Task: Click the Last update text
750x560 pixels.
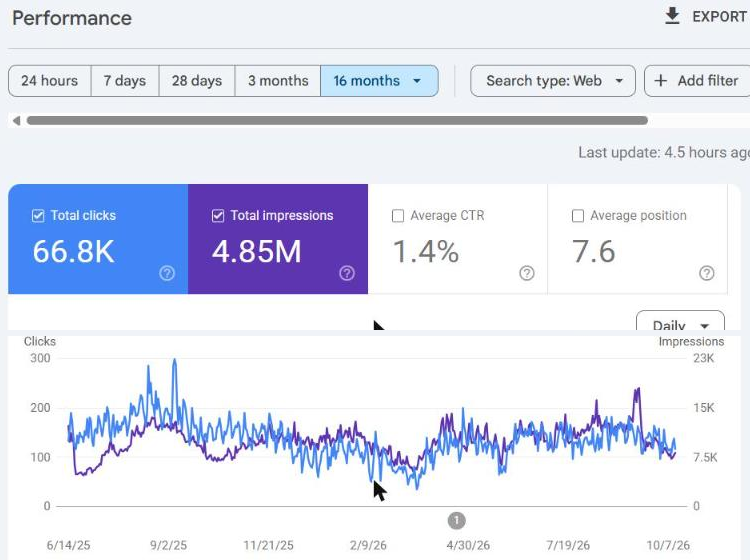Action: coord(664,153)
